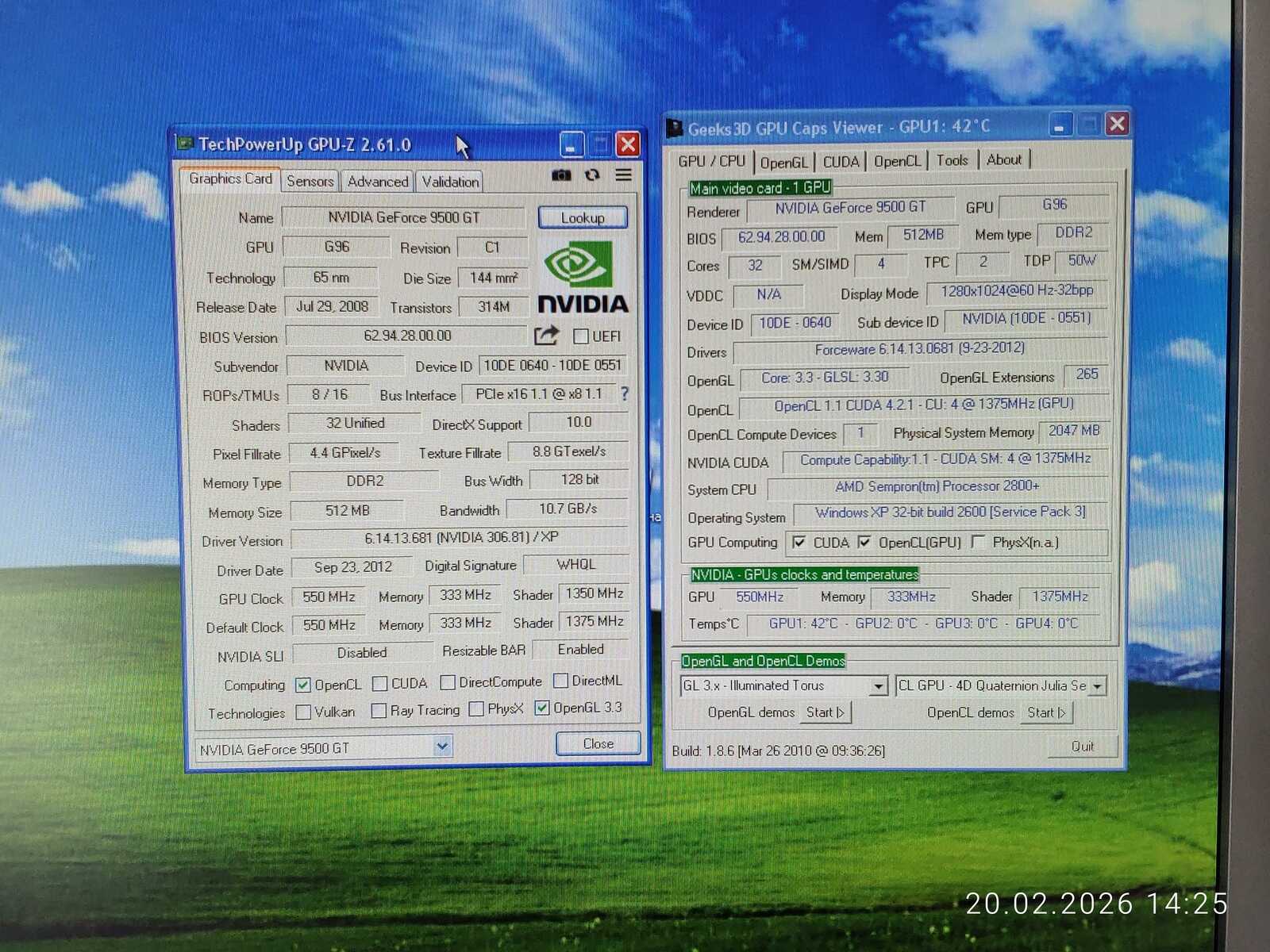Click the Renderer field in GPU Caps Viewer
The image size is (1270, 952).
coord(849,208)
